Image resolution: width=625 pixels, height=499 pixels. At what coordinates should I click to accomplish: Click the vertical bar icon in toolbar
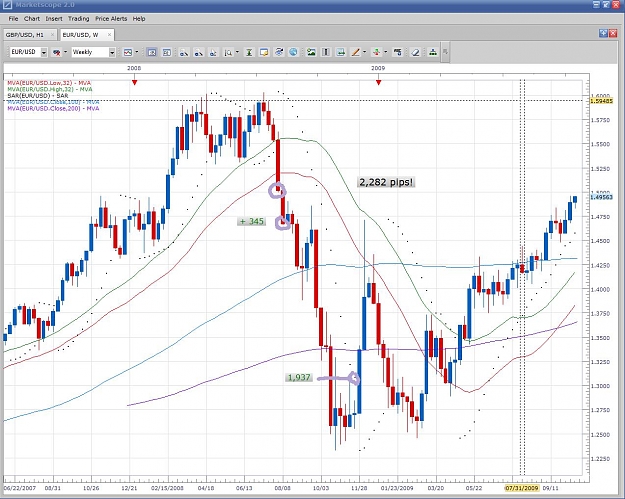tap(326, 52)
